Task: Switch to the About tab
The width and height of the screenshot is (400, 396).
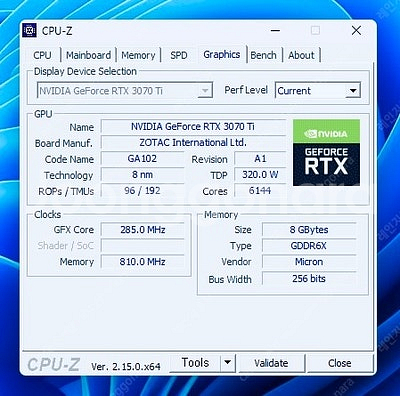Action: [301, 55]
